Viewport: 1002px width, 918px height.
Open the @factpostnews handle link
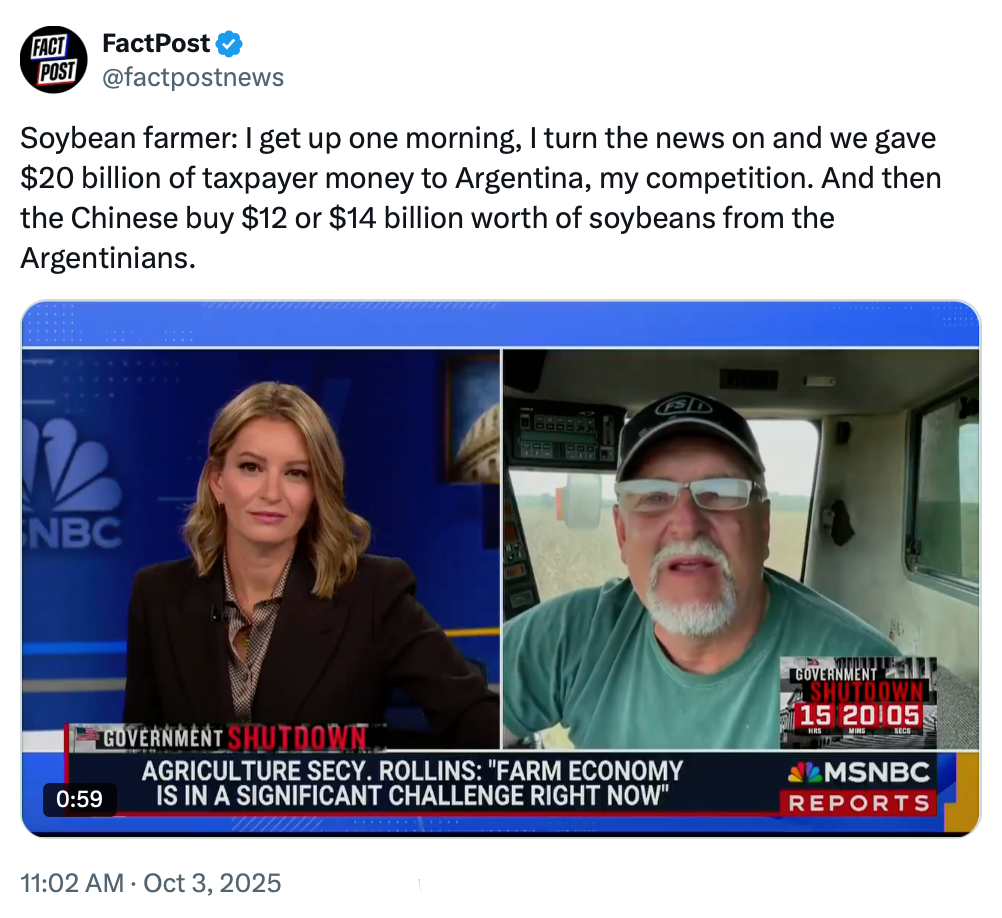[x=193, y=77]
